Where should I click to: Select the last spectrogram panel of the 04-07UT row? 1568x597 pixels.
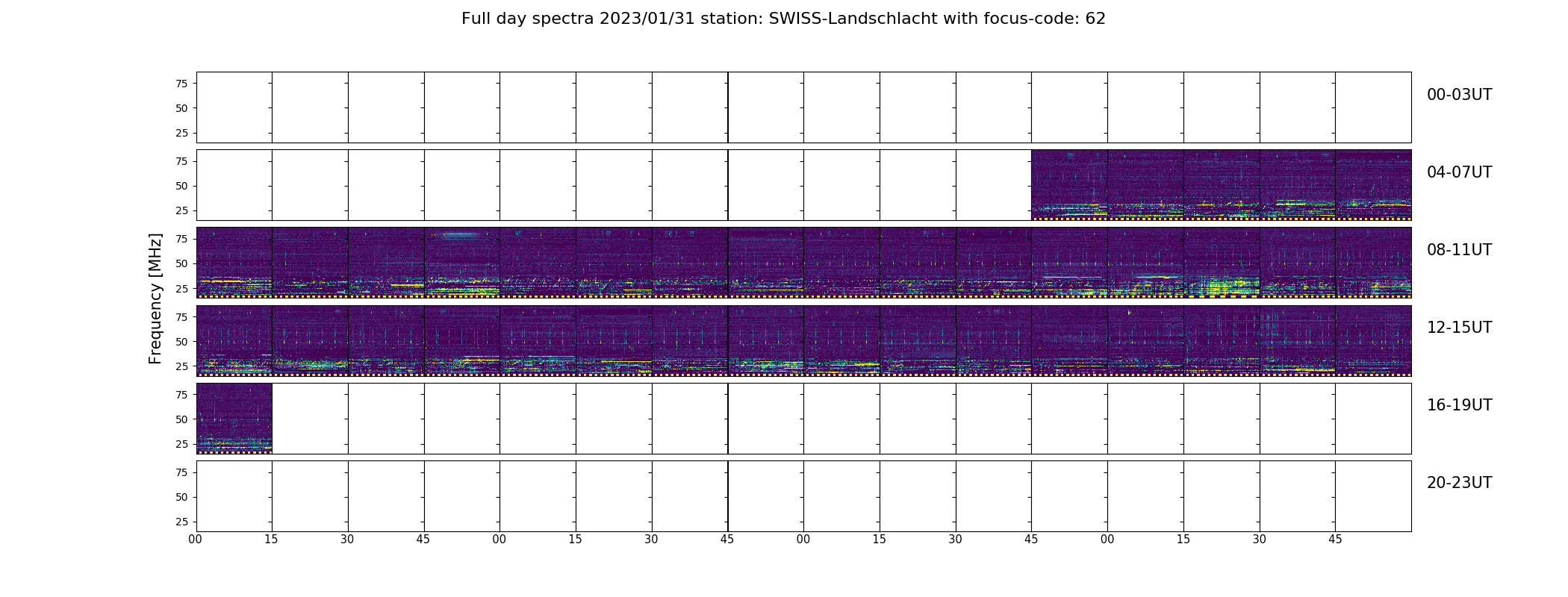pos(1373,185)
